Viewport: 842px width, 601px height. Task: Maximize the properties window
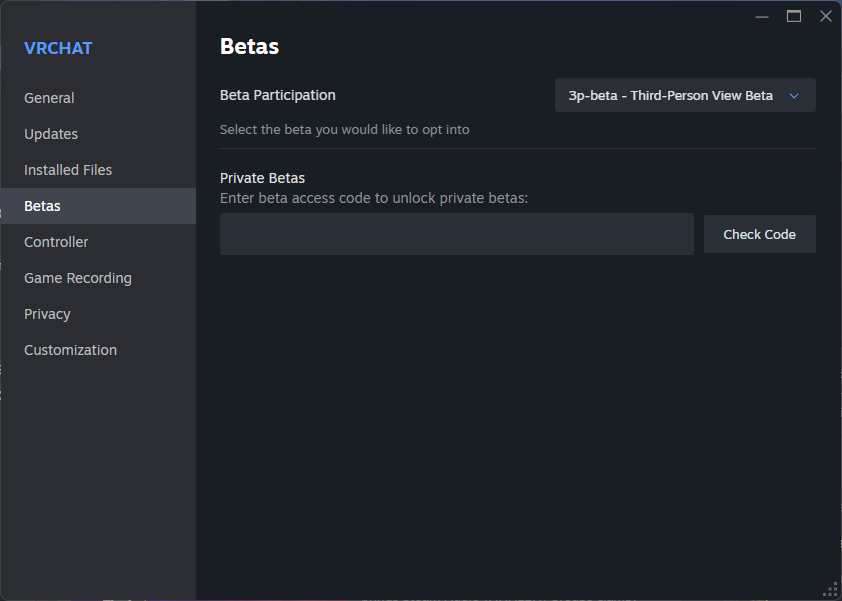tap(794, 16)
